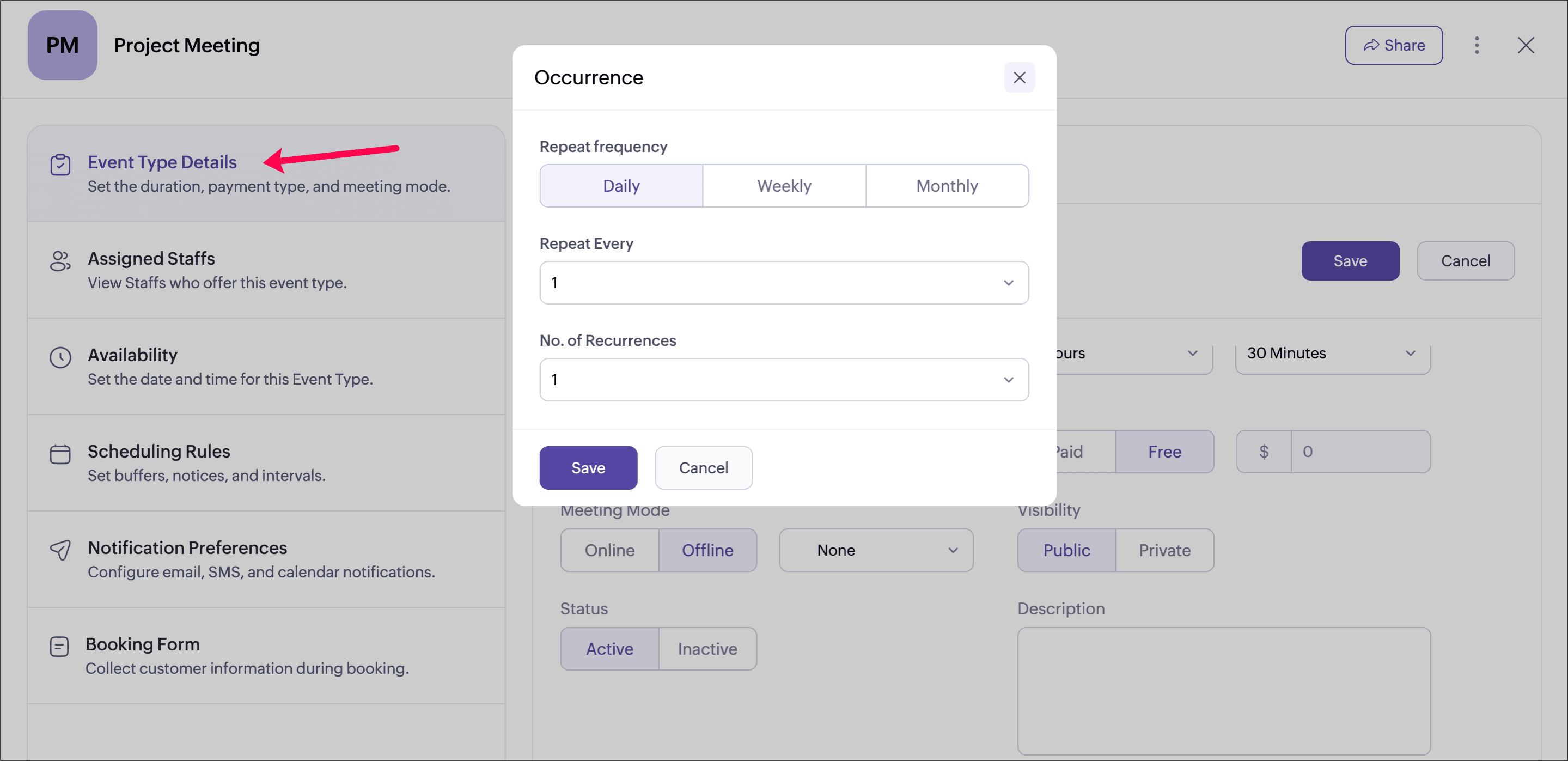
Task: Expand the Repeat Every dropdown
Action: 783,283
